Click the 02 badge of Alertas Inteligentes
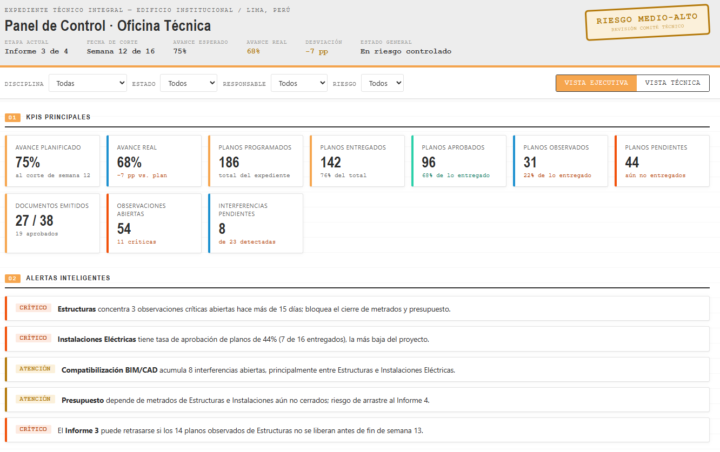 click(12, 278)
